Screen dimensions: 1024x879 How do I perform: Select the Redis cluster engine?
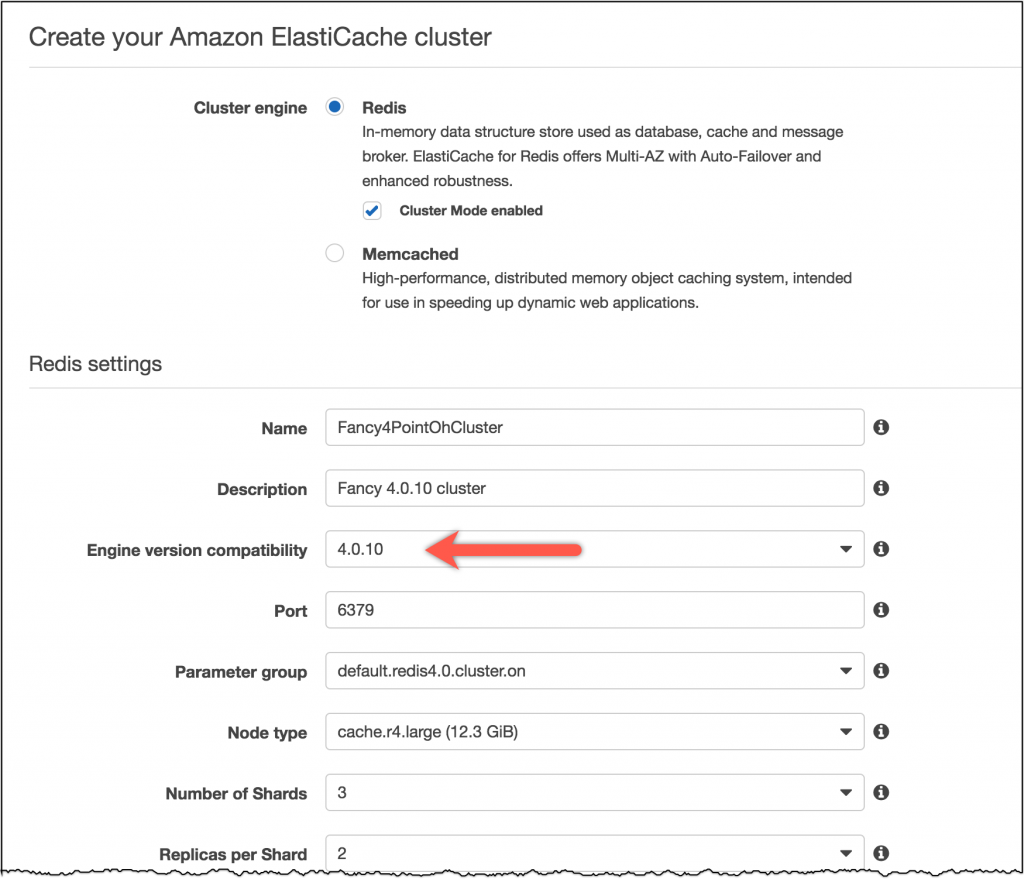[334, 107]
